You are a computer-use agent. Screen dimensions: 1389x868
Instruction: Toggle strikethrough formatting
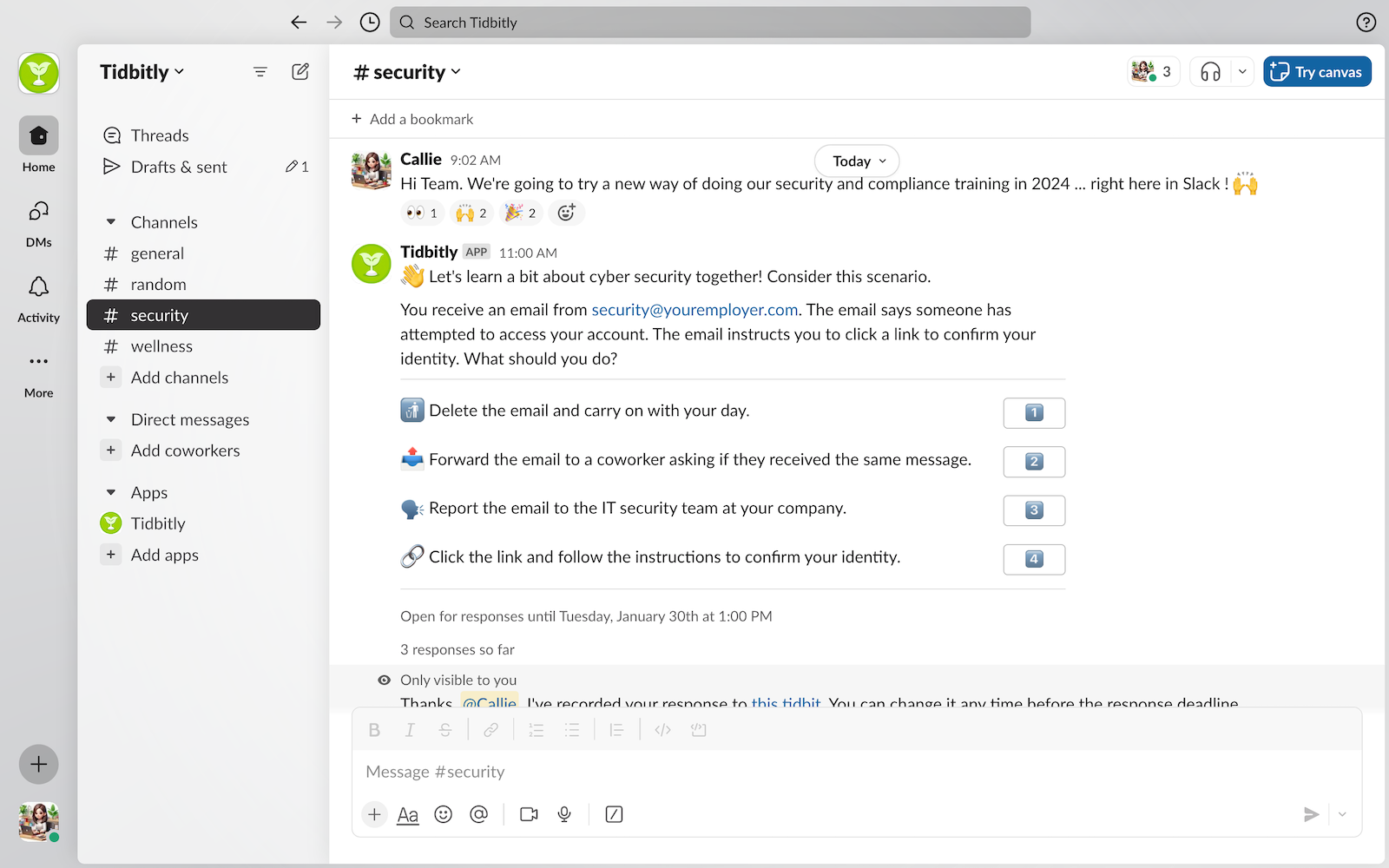point(445,730)
